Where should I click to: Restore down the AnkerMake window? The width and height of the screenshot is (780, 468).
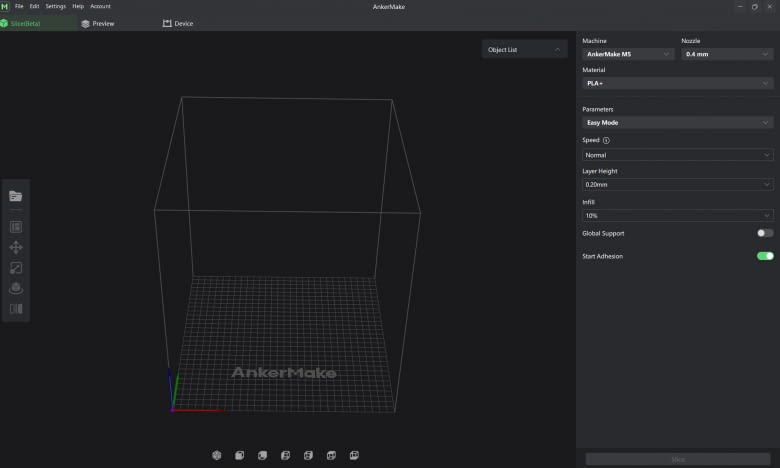tap(755, 6)
